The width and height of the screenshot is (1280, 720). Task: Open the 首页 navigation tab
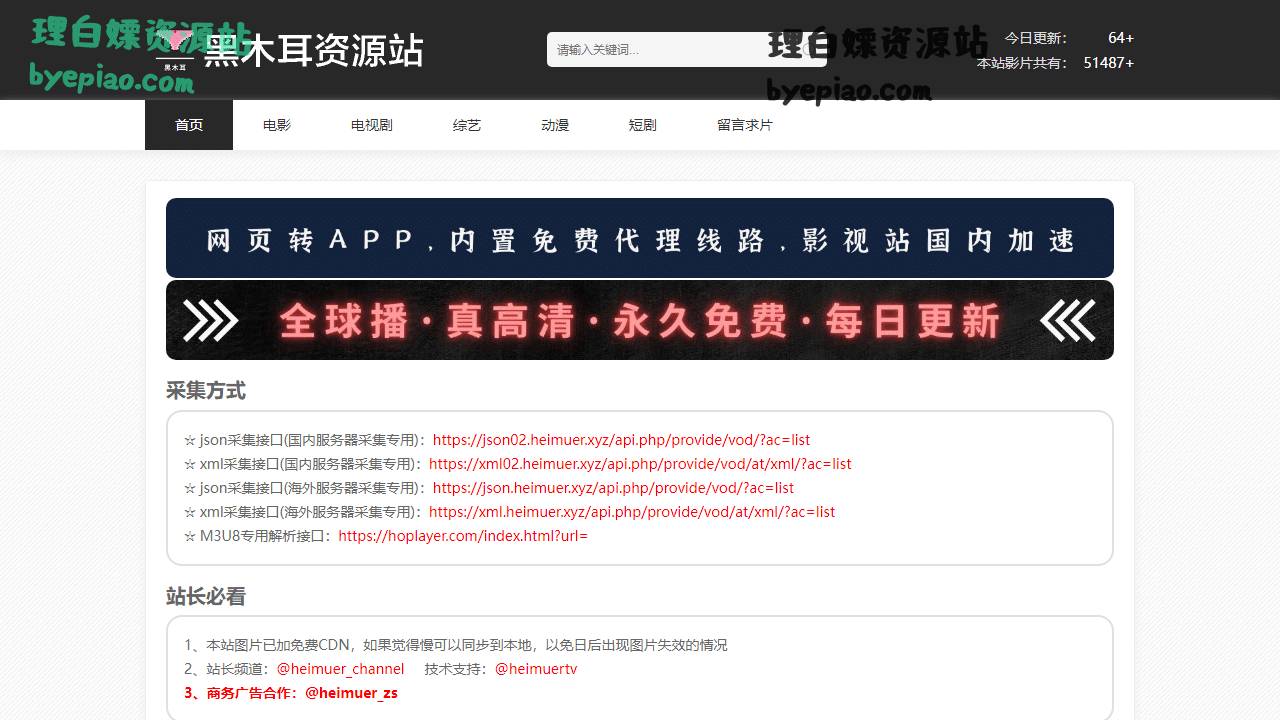tap(189, 125)
